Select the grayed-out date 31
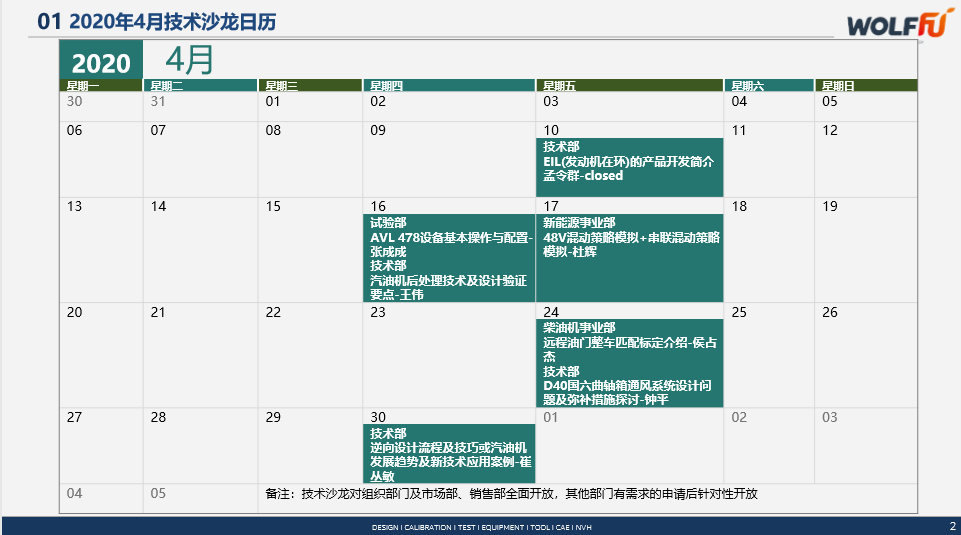961x535 pixels. click(158, 101)
